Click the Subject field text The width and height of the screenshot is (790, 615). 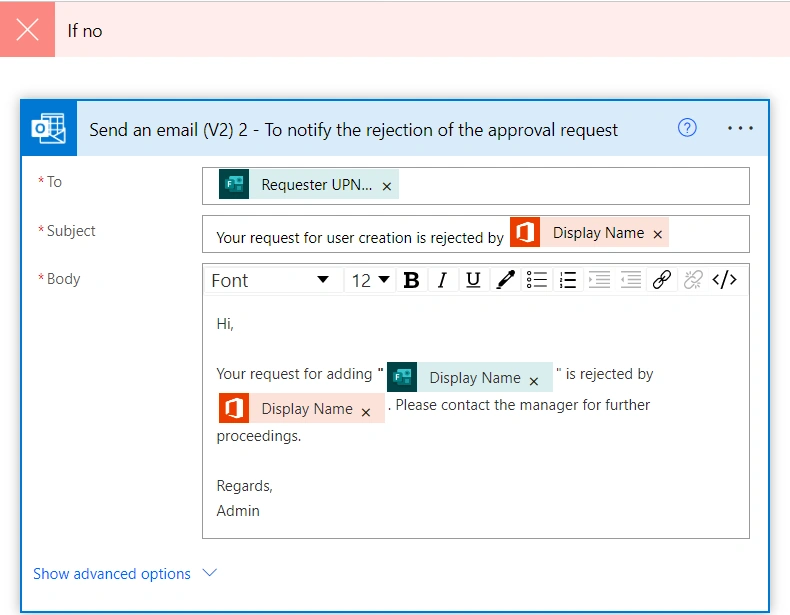coord(360,238)
